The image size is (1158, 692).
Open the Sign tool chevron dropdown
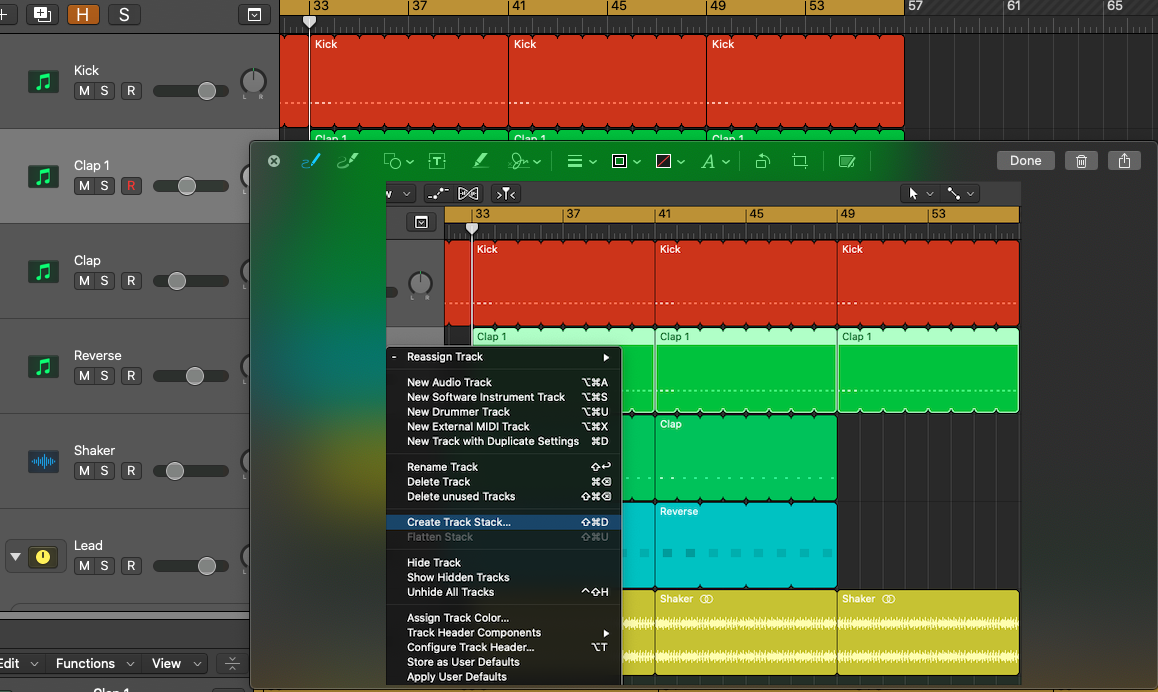(x=537, y=162)
